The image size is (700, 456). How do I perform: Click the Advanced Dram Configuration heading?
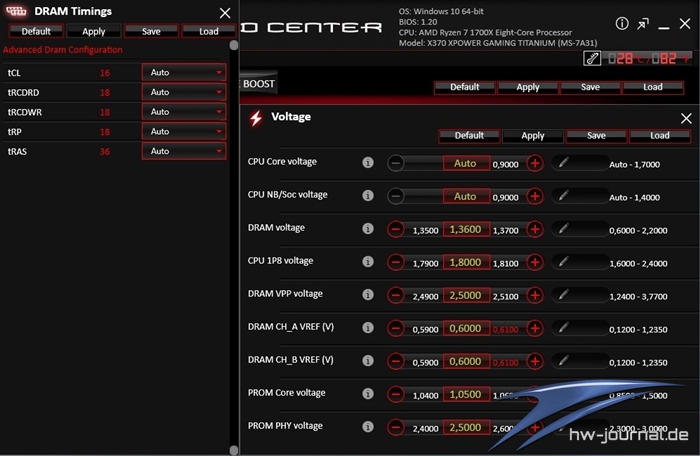pyautogui.click(x=62, y=50)
